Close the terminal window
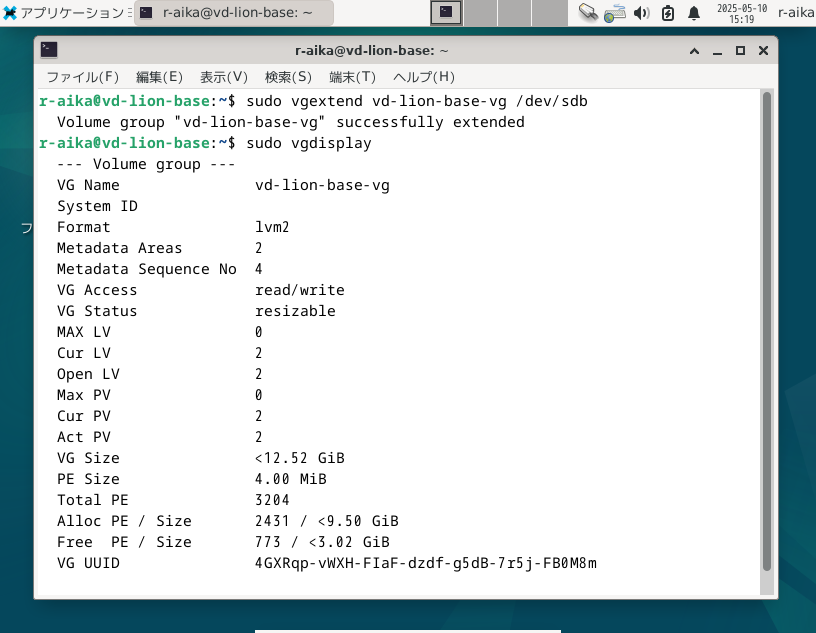The width and height of the screenshot is (816, 633). 763,50
